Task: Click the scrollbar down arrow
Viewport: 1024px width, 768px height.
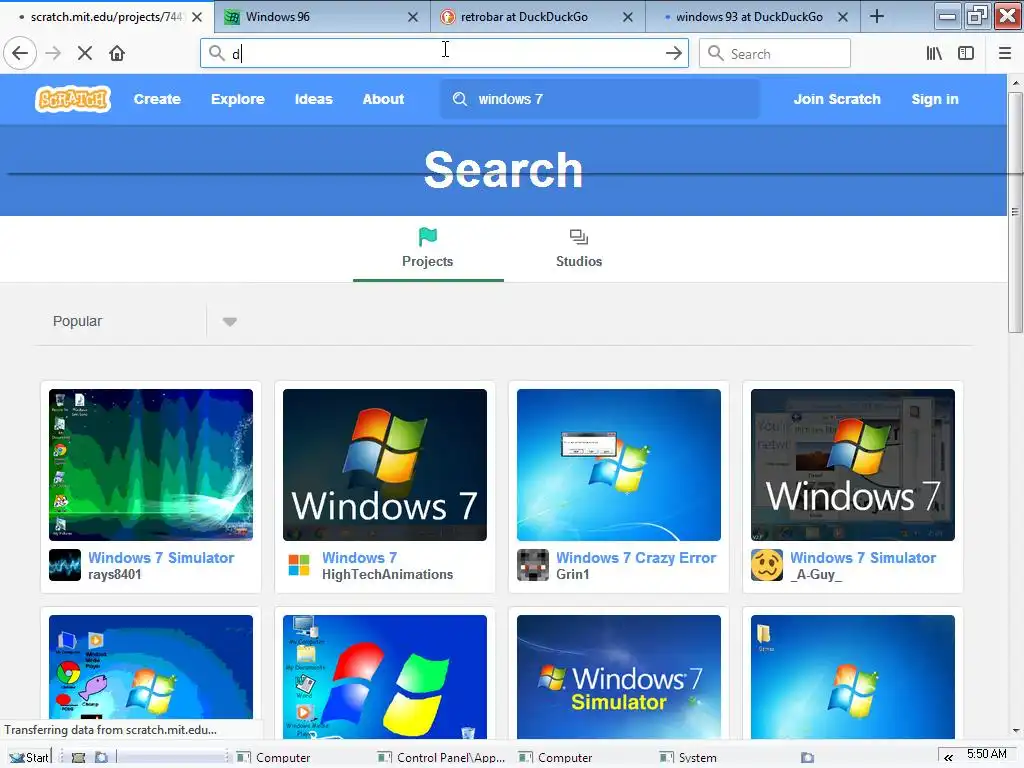Action: 1016,731
